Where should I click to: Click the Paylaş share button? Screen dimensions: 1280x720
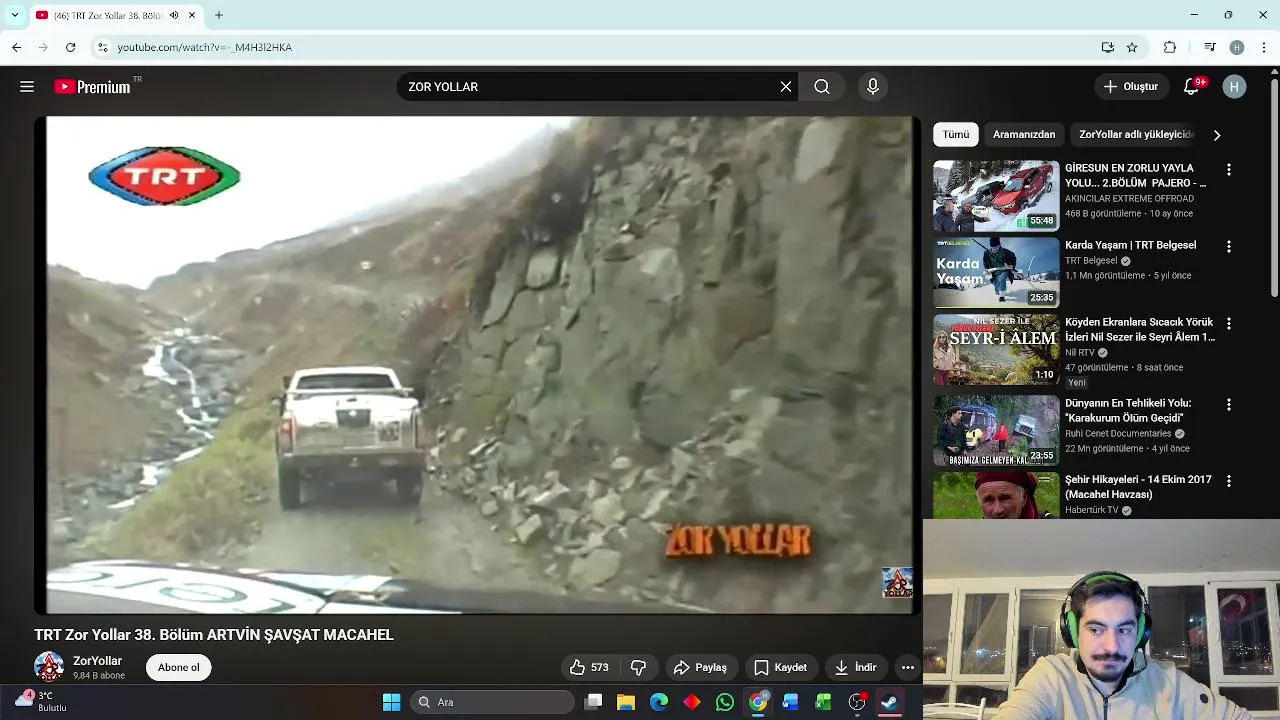[x=701, y=667]
